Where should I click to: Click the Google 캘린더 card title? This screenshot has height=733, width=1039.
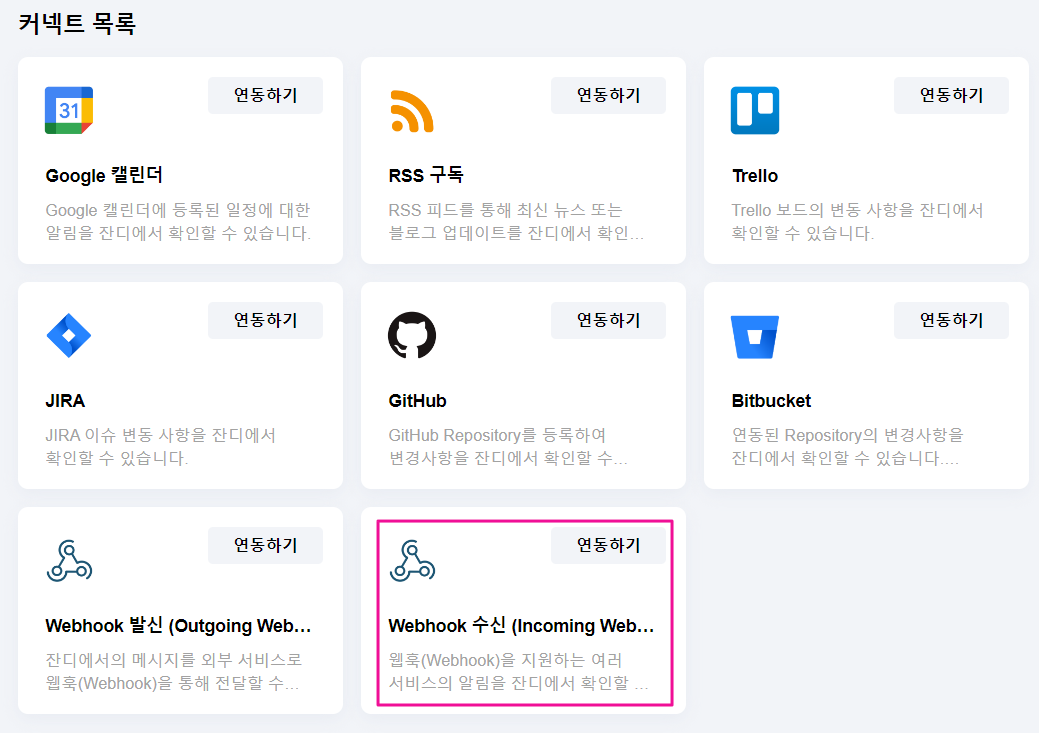coord(104,176)
